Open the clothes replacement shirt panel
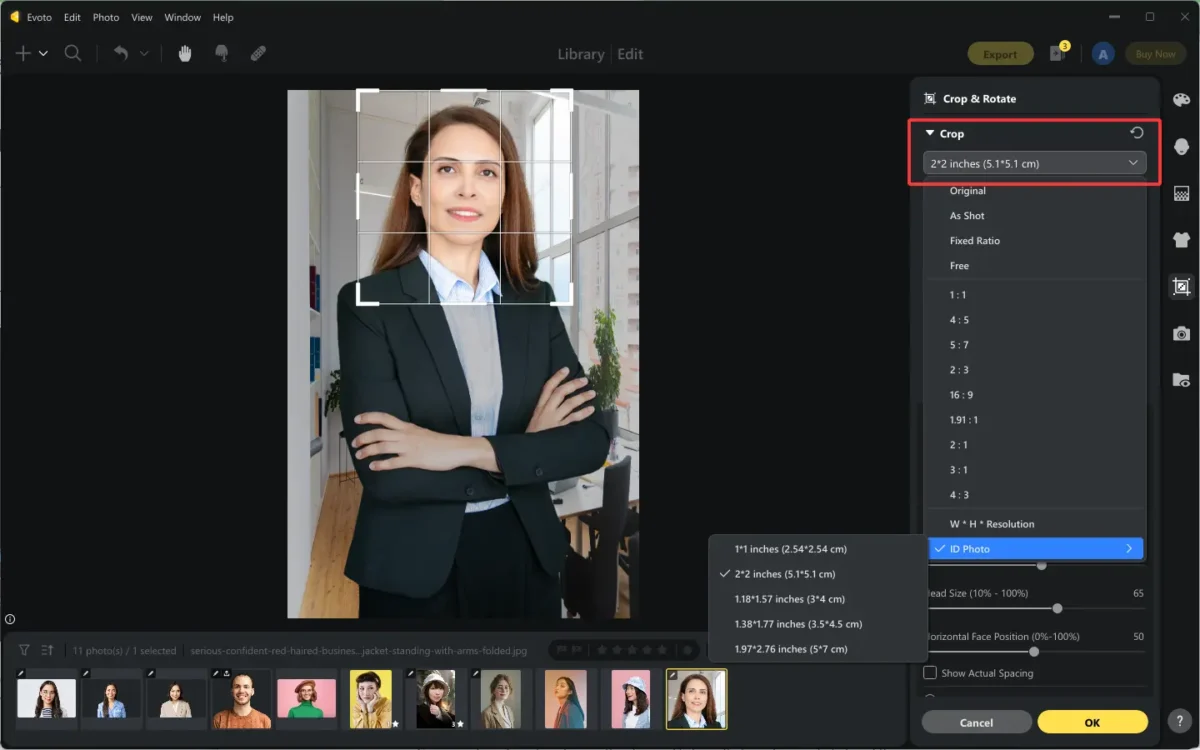 click(1182, 240)
